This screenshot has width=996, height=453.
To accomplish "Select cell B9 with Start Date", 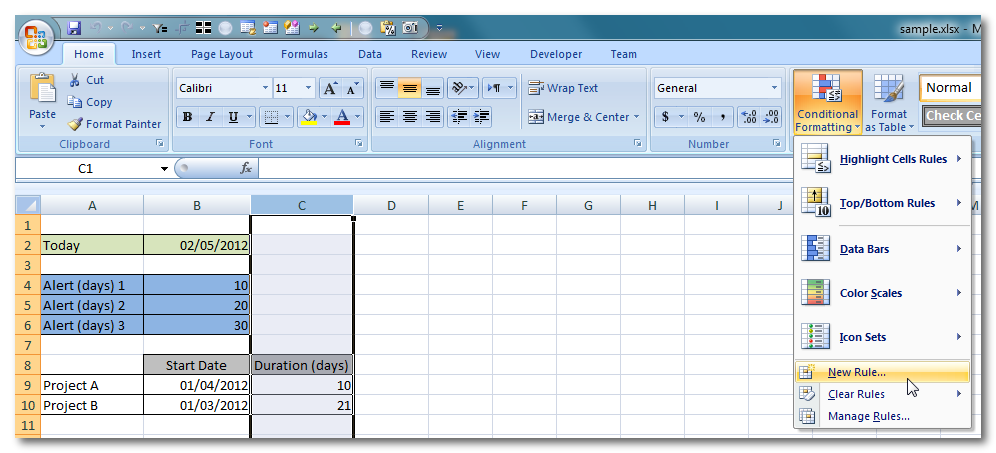I will pos(196,385).
